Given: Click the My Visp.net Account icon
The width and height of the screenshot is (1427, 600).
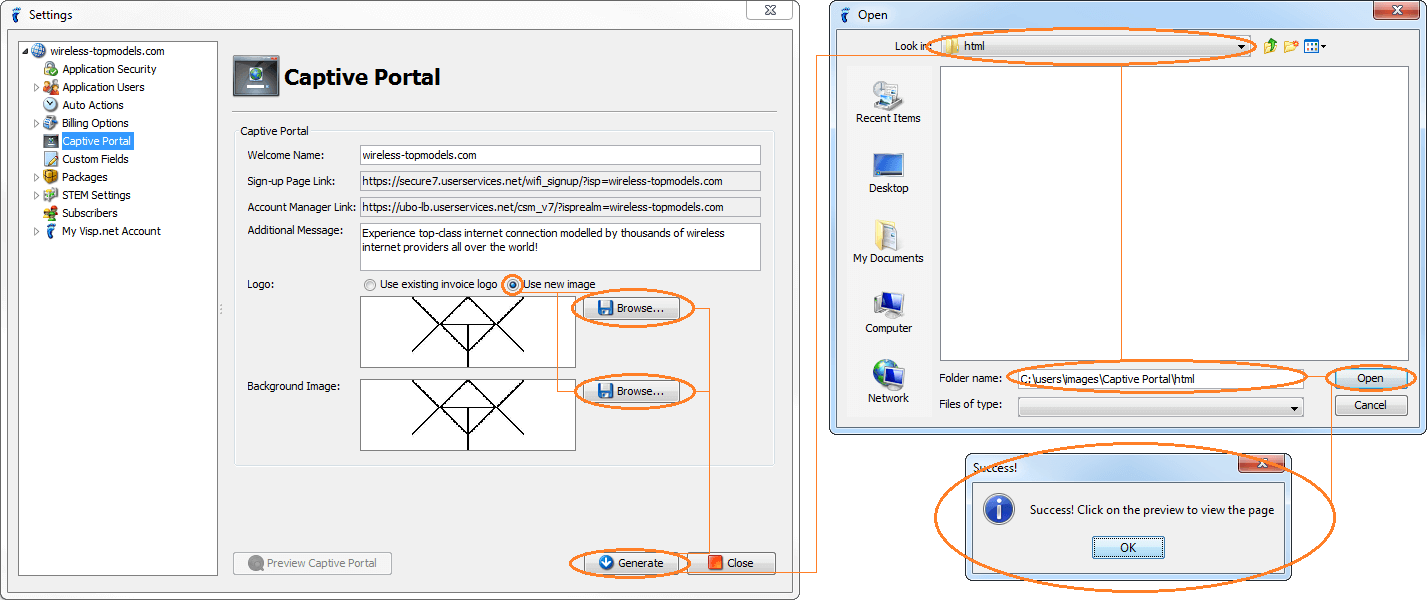Looking at the screenshot, I should coord(51,231).
